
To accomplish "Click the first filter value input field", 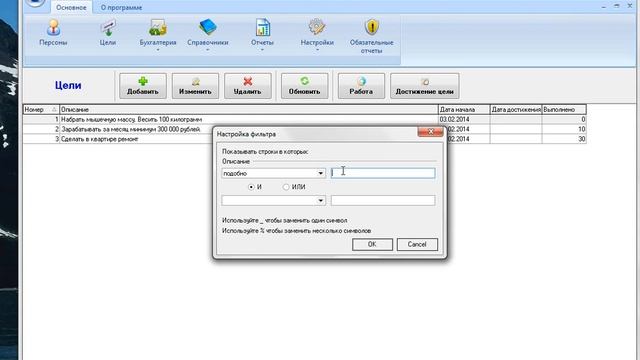I will coord(383,173).
